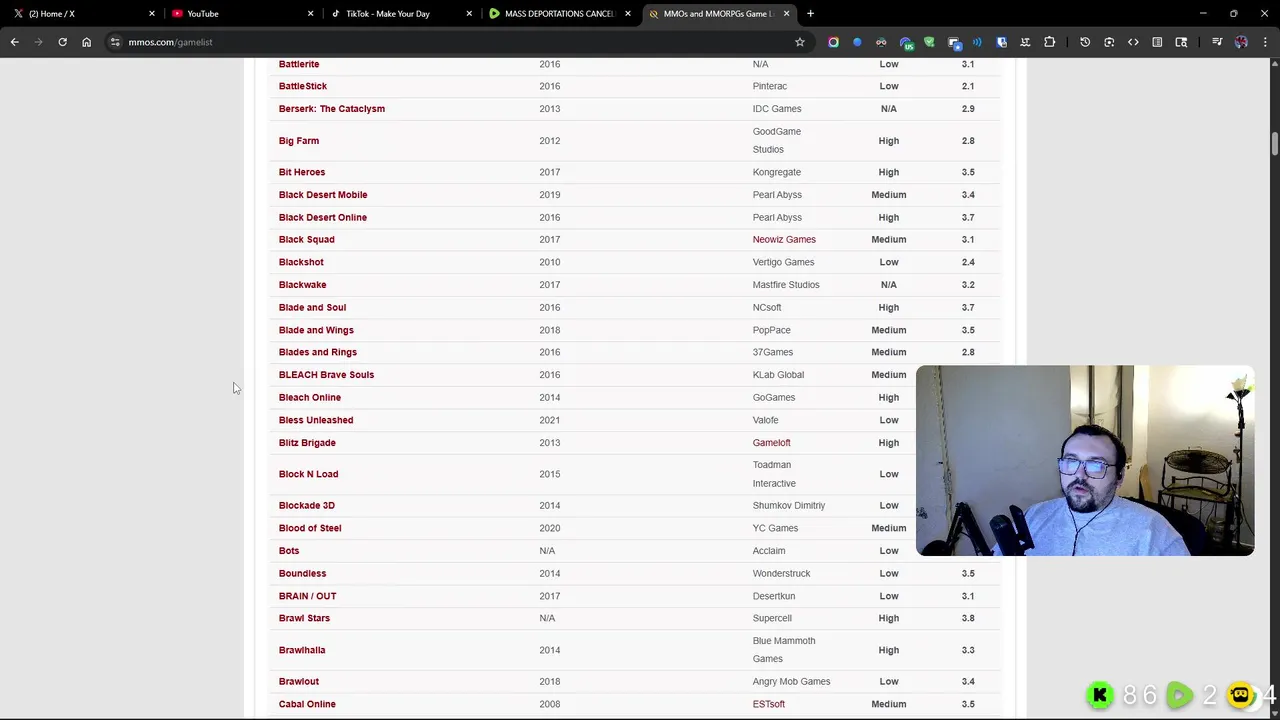Open the BLEACH Brave Souls link
The image size is (1280, 720).
coord(326,375)
